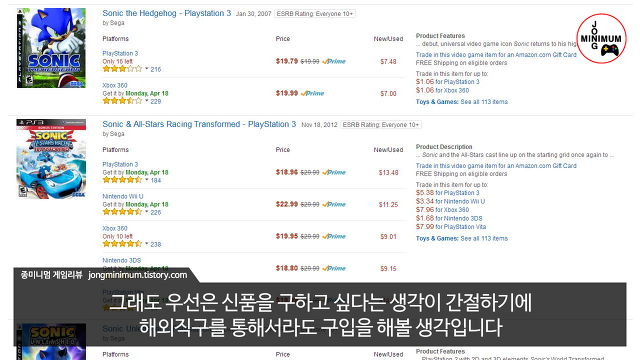The image size is (640, 360).
Task: Open 226 customer reviews link
Action: (x=156, y=212)
